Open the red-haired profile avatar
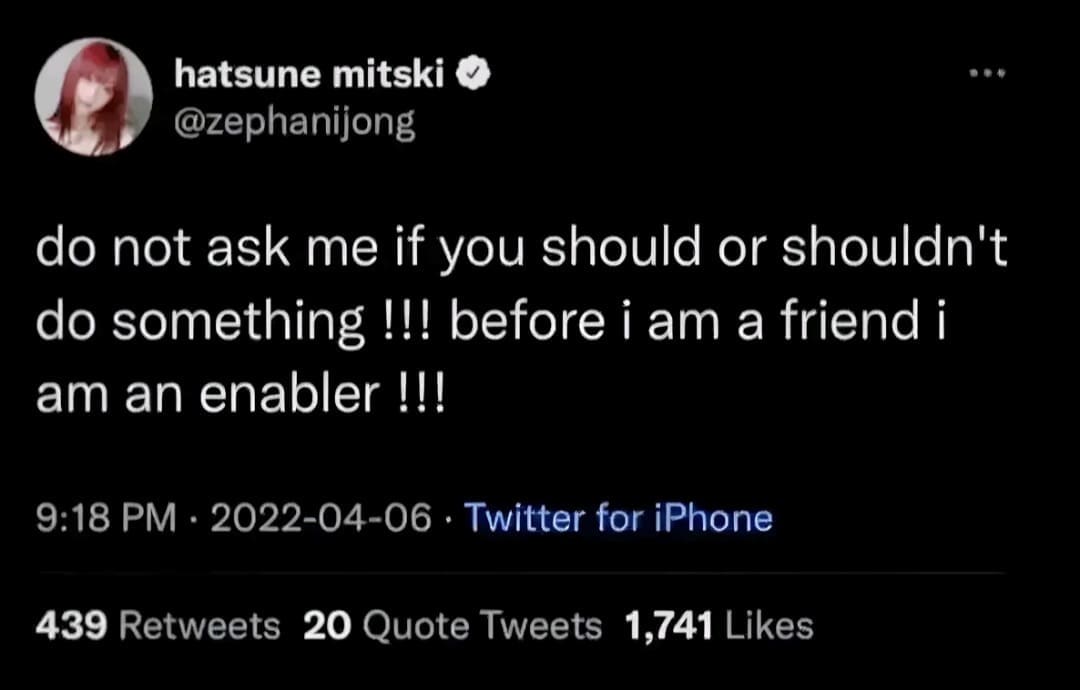Screen dimensions: 1080x690 pos(93,97)
